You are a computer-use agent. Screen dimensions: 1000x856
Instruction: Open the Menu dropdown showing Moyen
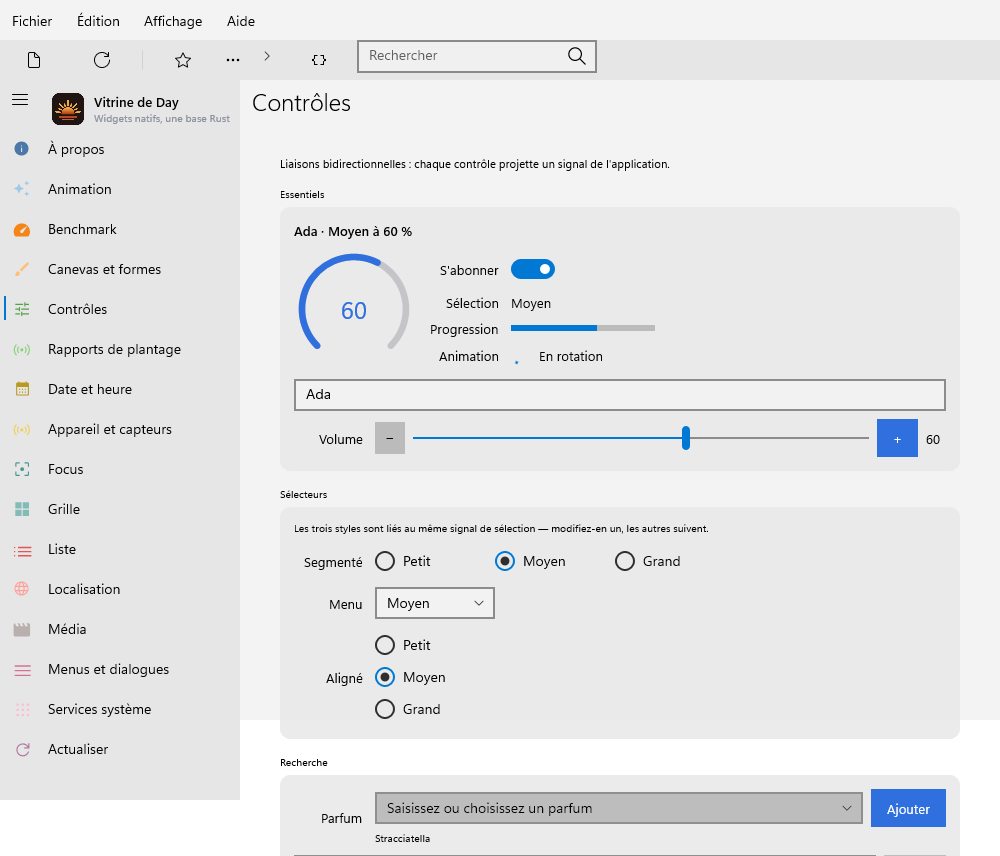pos(435,603)
